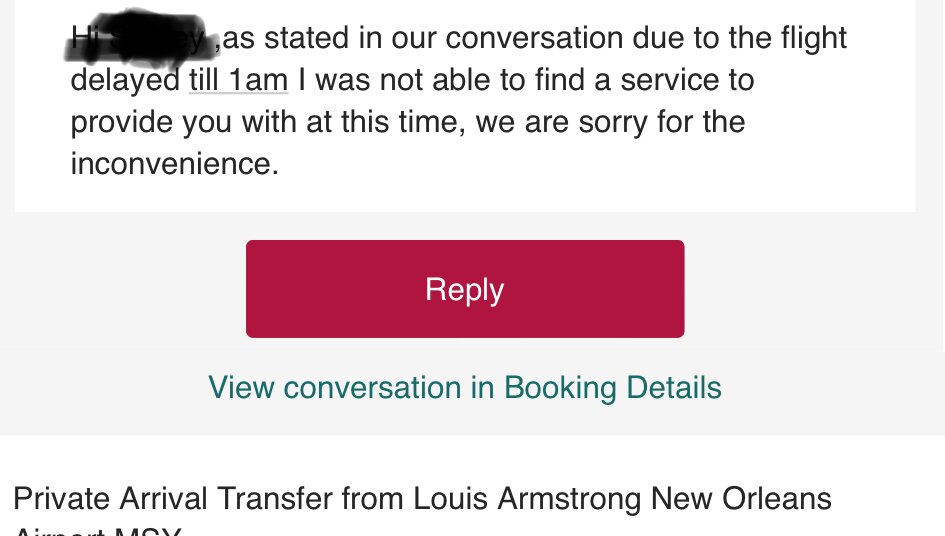Click the words "Private Arrival Transfer"
Viewport: 945px width, 536px height.
coord(172,499)
